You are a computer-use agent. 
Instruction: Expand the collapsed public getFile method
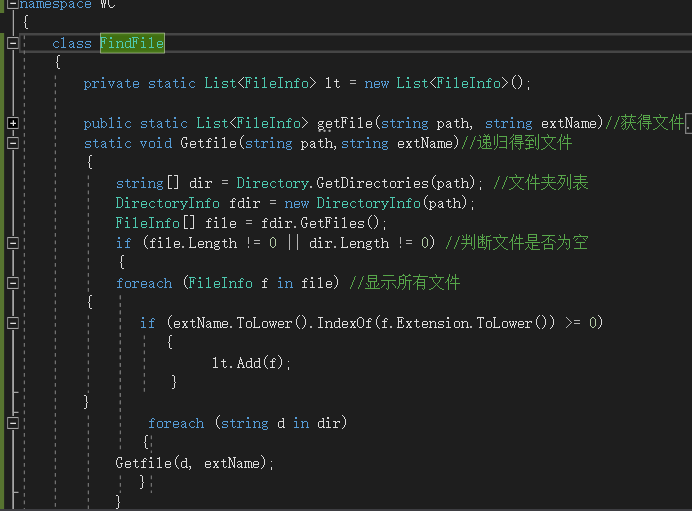(x=12, y=123)
